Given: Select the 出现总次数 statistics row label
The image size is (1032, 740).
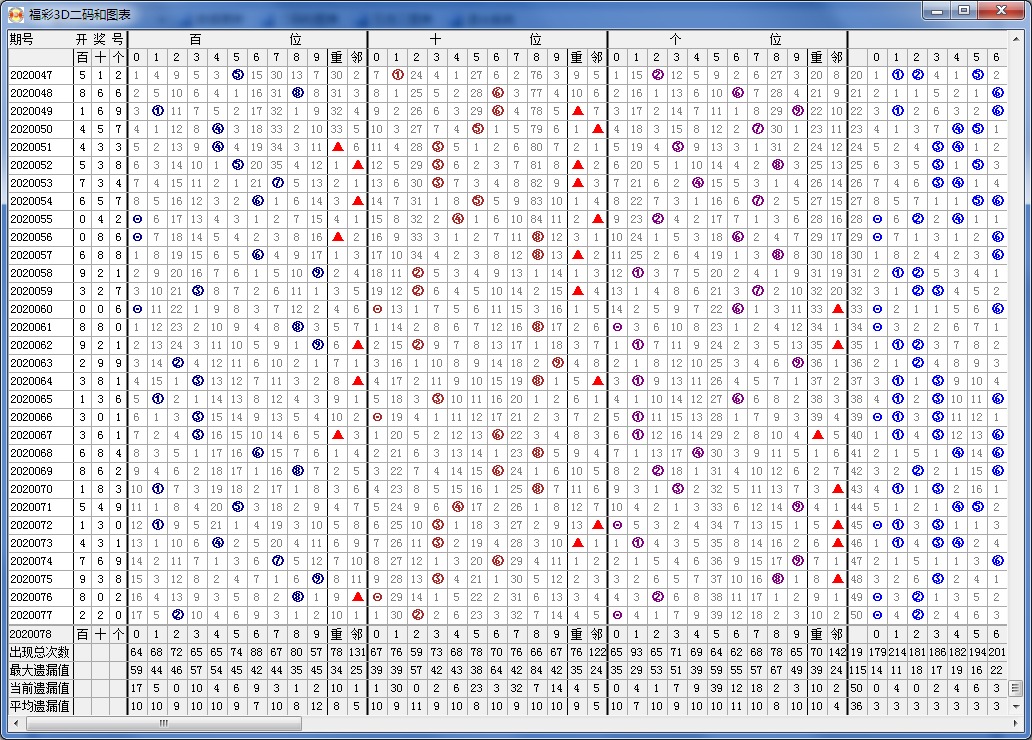Looking at the screenshot, I should [x=40, y=652].
